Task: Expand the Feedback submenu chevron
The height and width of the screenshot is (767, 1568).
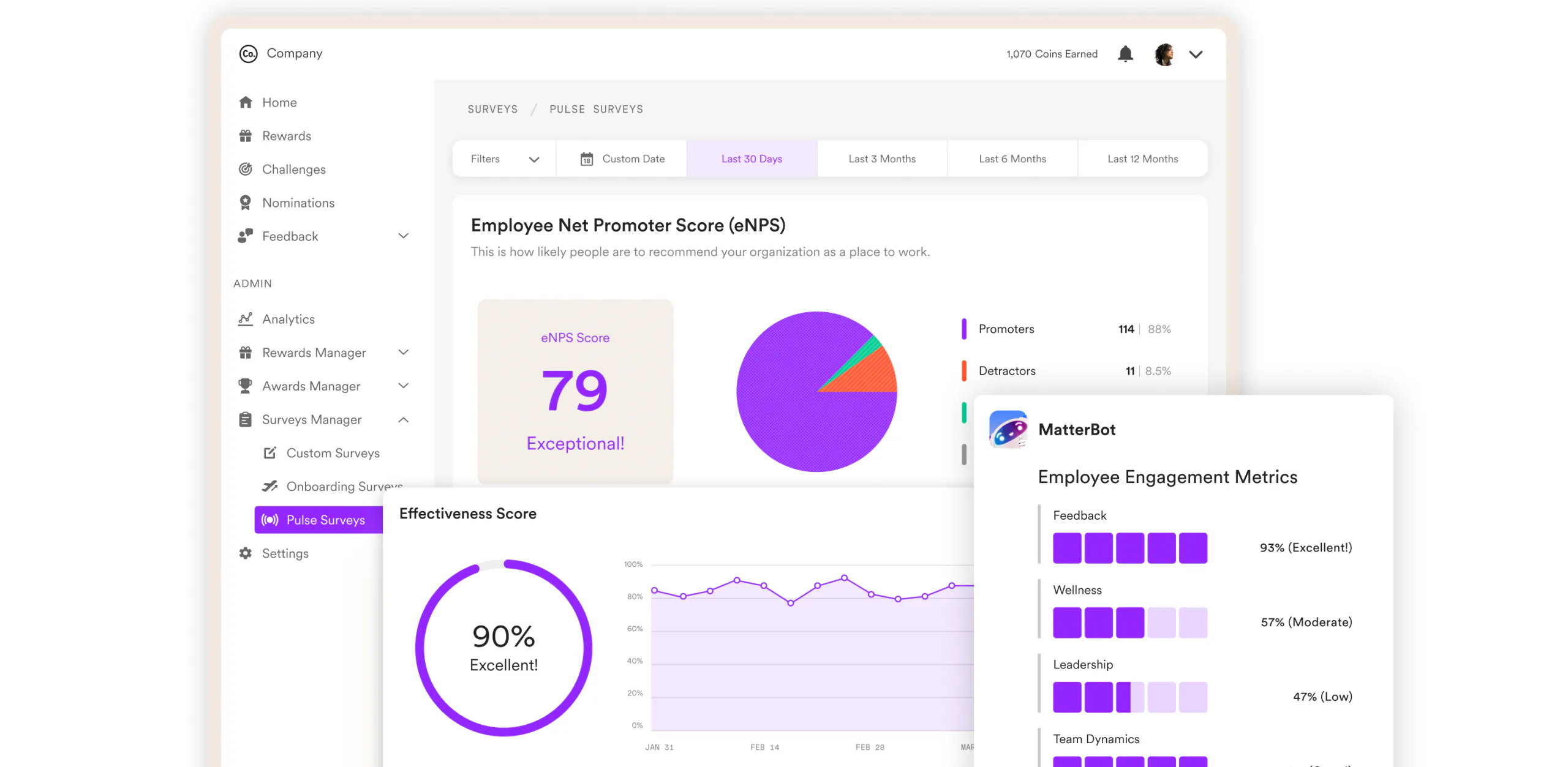Action: point(403,236)
